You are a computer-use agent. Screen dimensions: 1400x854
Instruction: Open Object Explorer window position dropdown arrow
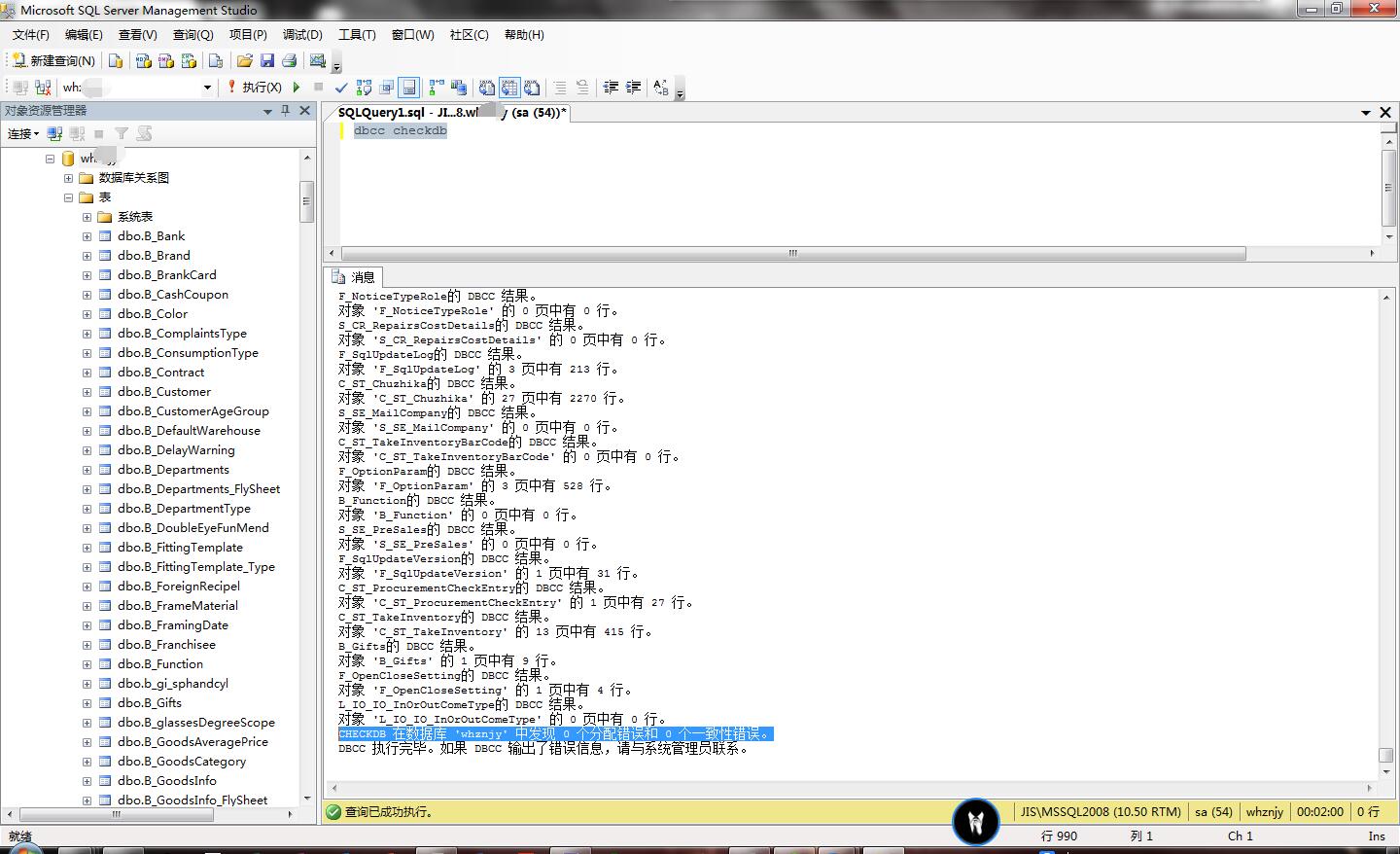point(267,112)
